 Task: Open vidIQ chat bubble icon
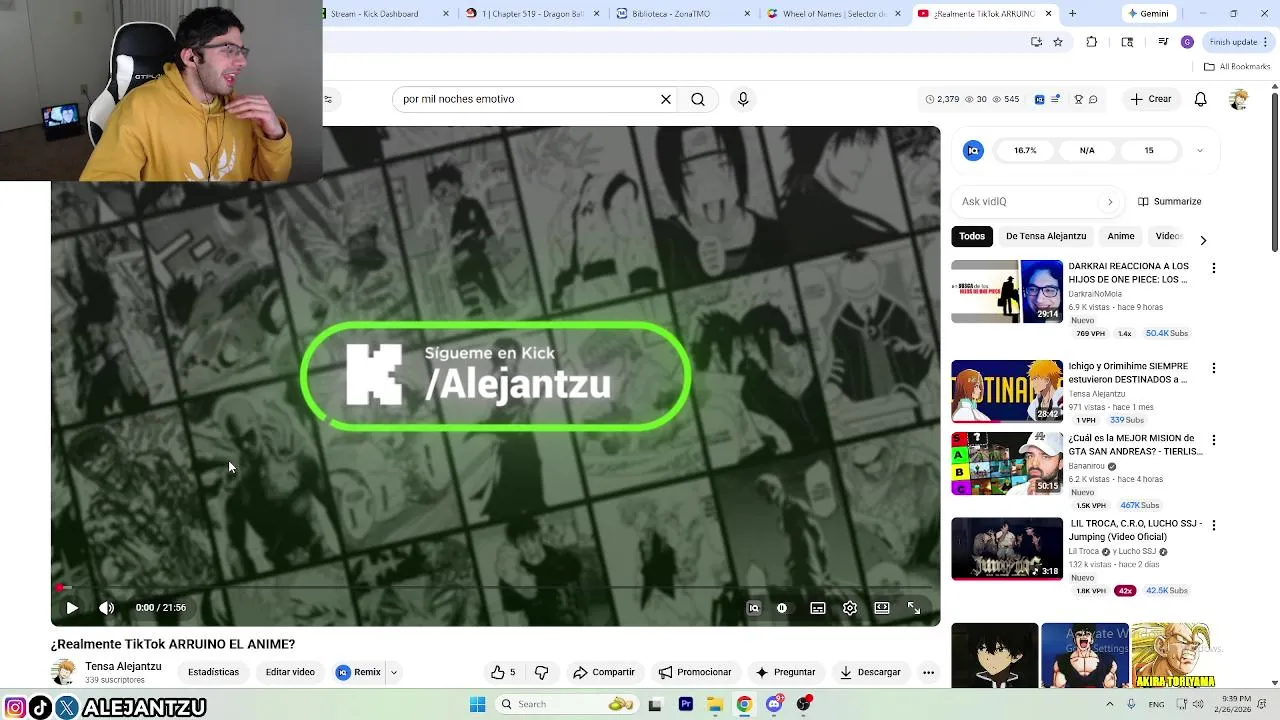pos(1093,99)
